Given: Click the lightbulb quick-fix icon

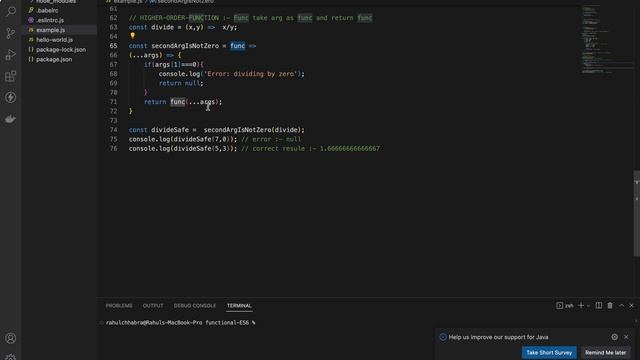Looking at the screenshot, I should pos(133,36).
